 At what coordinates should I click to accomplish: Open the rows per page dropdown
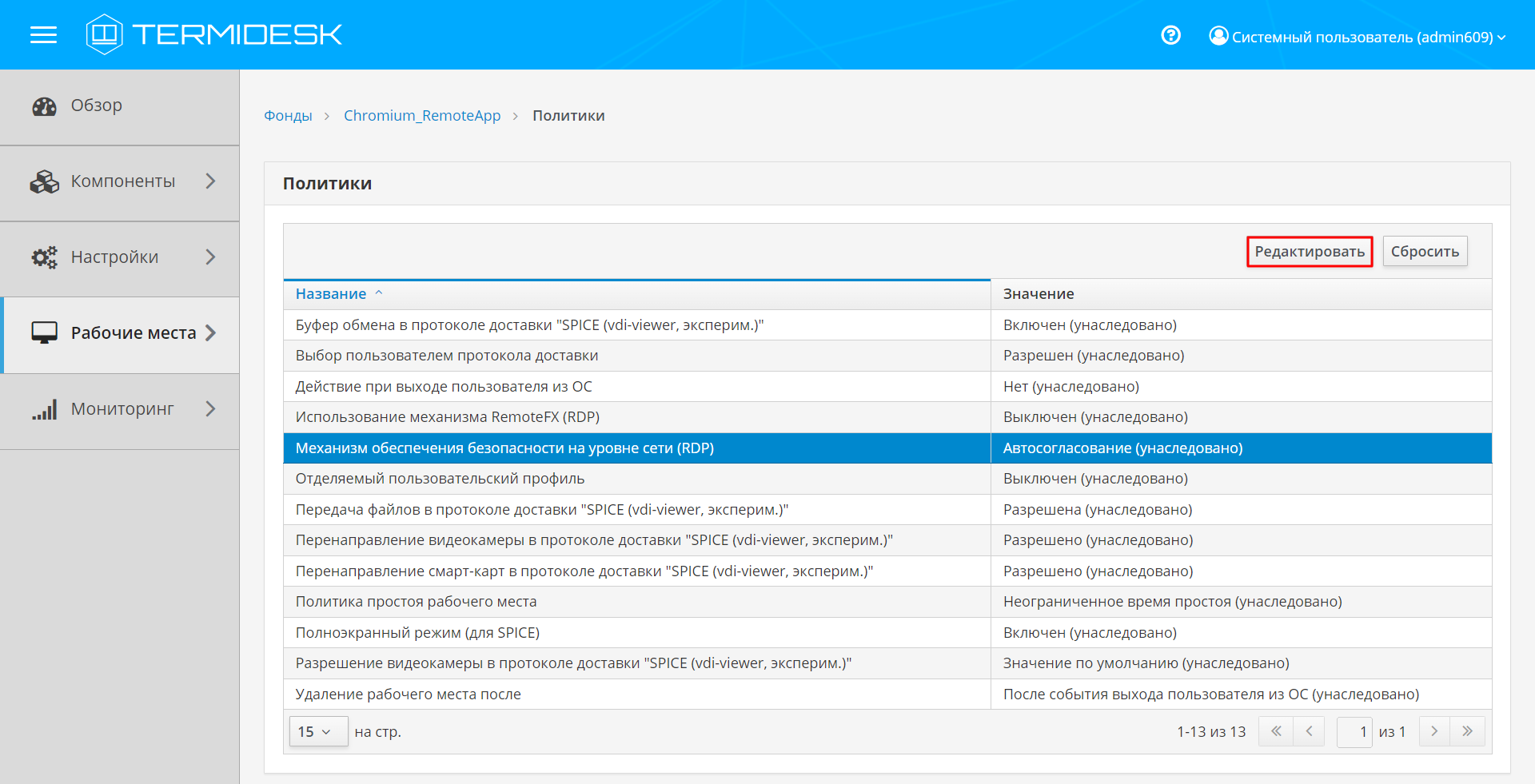(317, 731)
